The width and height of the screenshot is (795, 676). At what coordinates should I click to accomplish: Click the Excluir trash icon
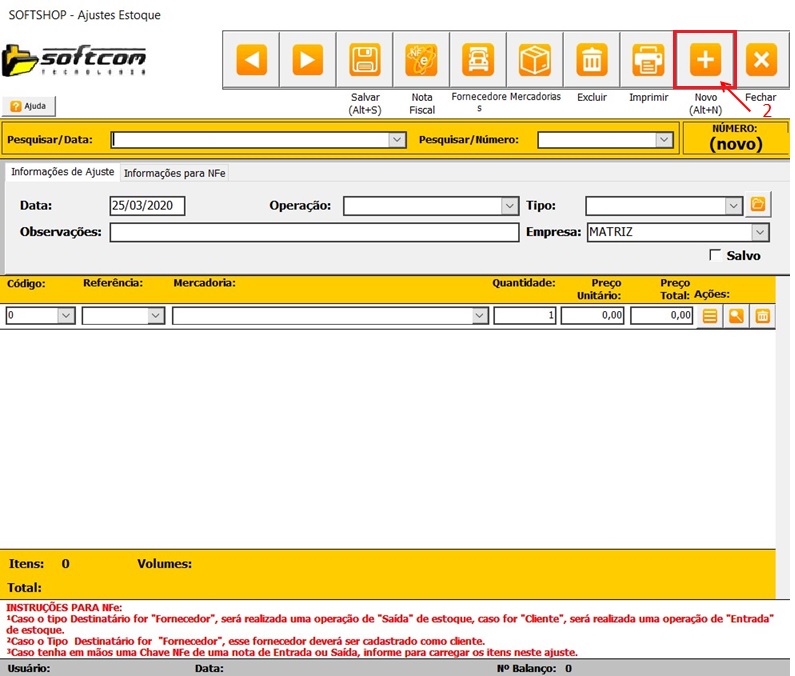[592, 60]
